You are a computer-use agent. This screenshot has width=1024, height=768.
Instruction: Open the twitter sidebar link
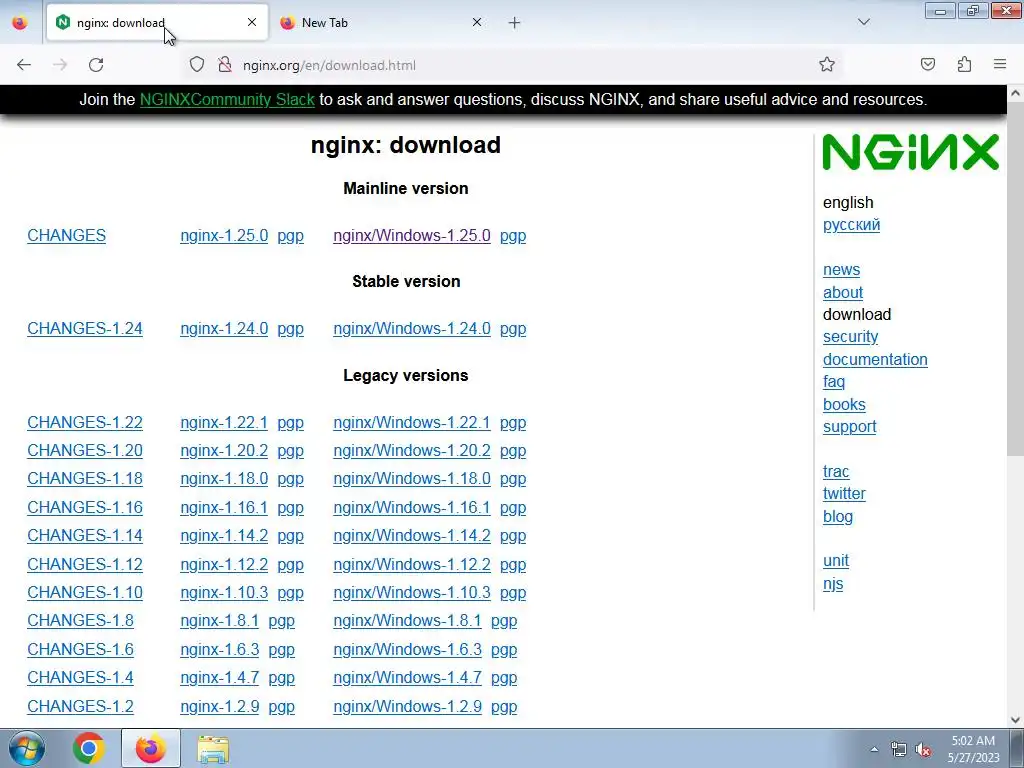tap(844, 494)
